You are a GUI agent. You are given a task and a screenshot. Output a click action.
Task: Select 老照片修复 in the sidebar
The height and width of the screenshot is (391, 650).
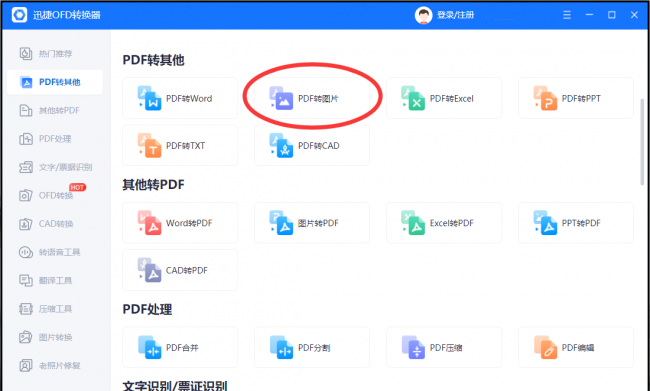tap(55, 366)
